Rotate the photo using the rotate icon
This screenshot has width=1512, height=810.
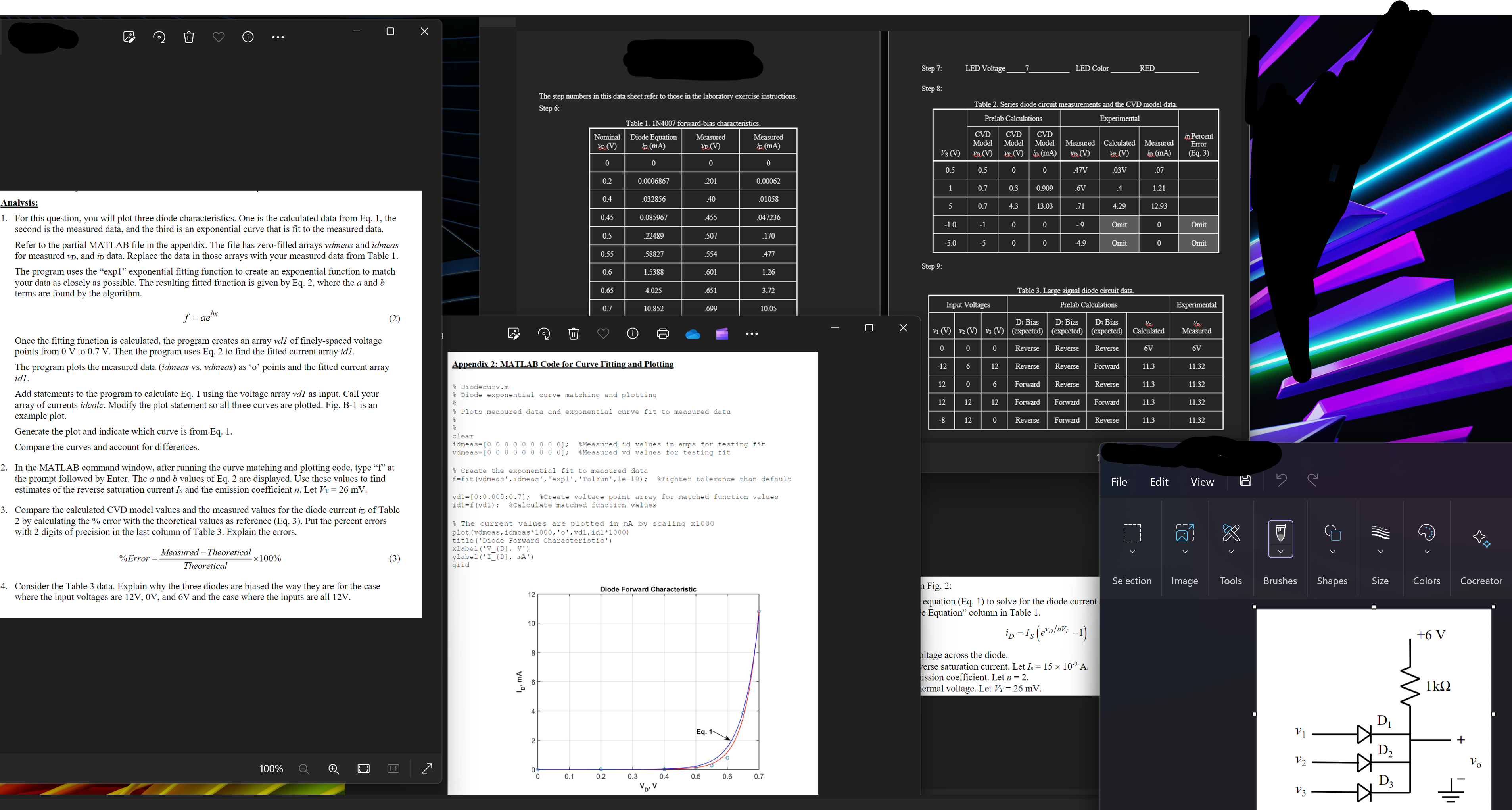pyautogui.click(x=160, y=37)
